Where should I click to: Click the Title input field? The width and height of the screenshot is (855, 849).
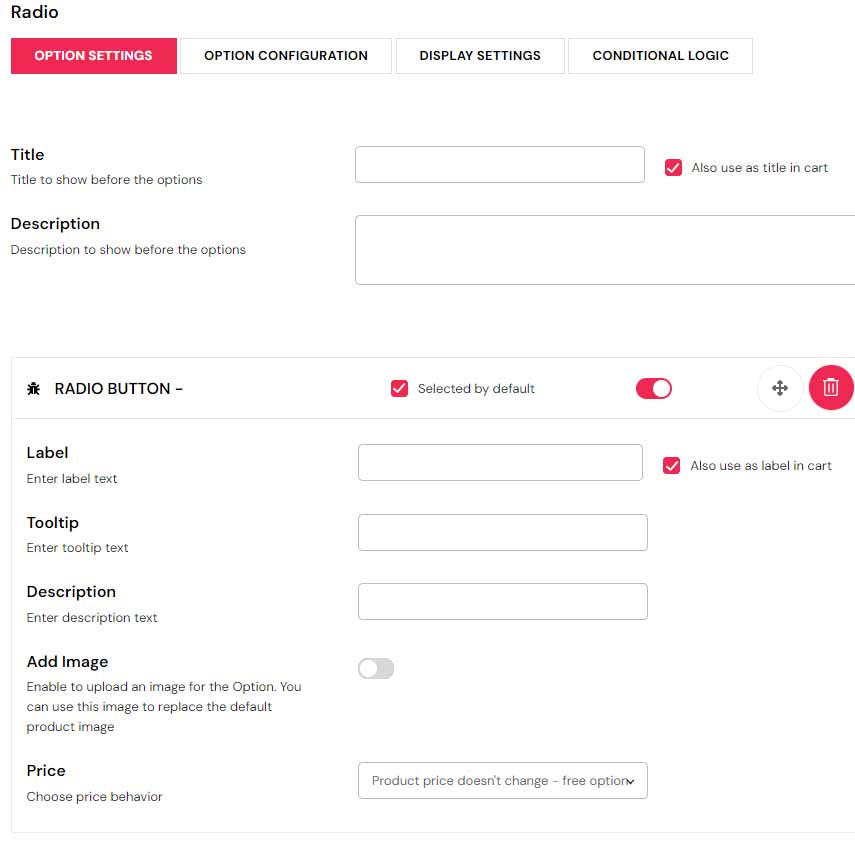click(499, 165)
